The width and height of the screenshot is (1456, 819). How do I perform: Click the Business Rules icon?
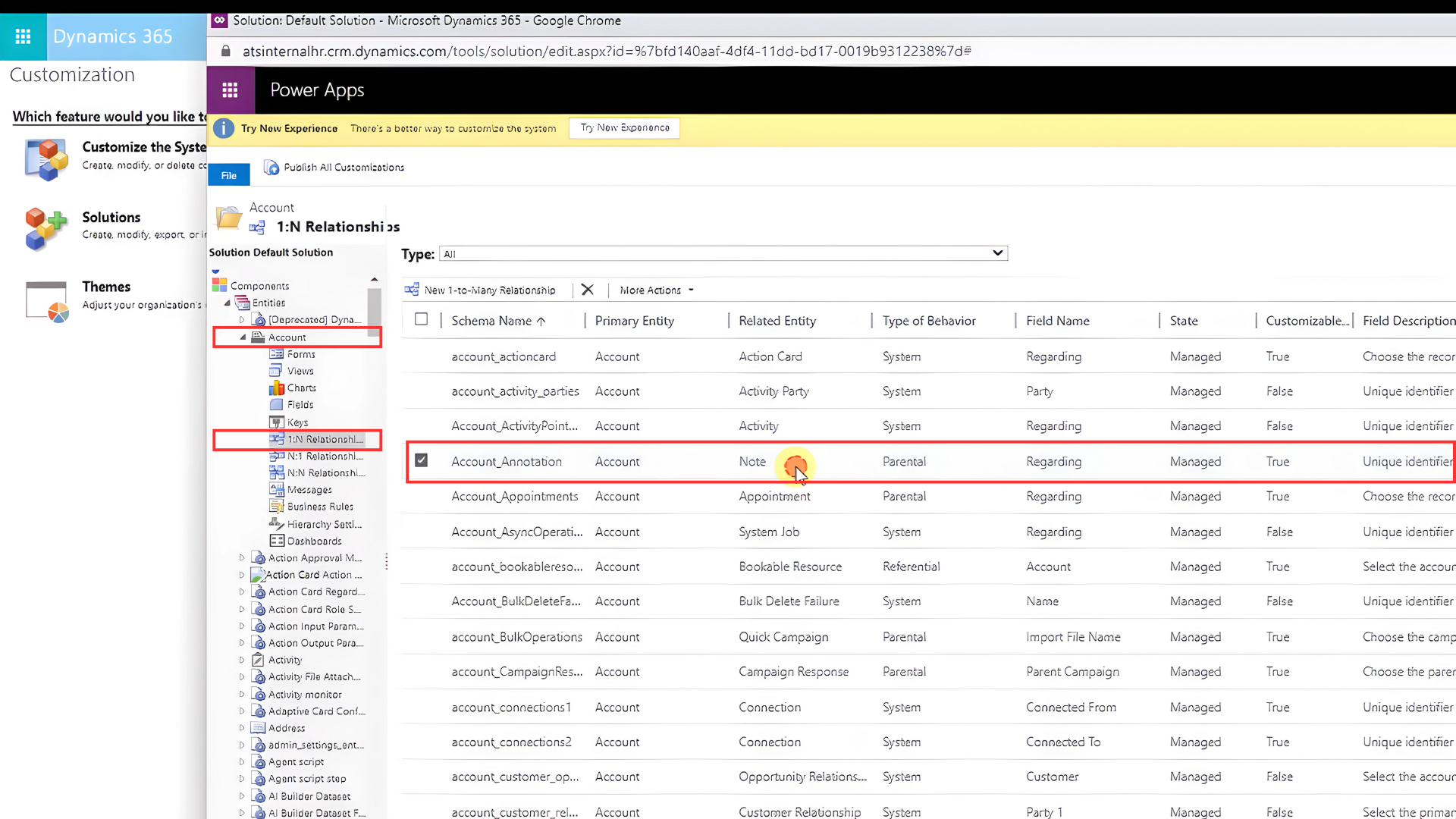point(277,506)
